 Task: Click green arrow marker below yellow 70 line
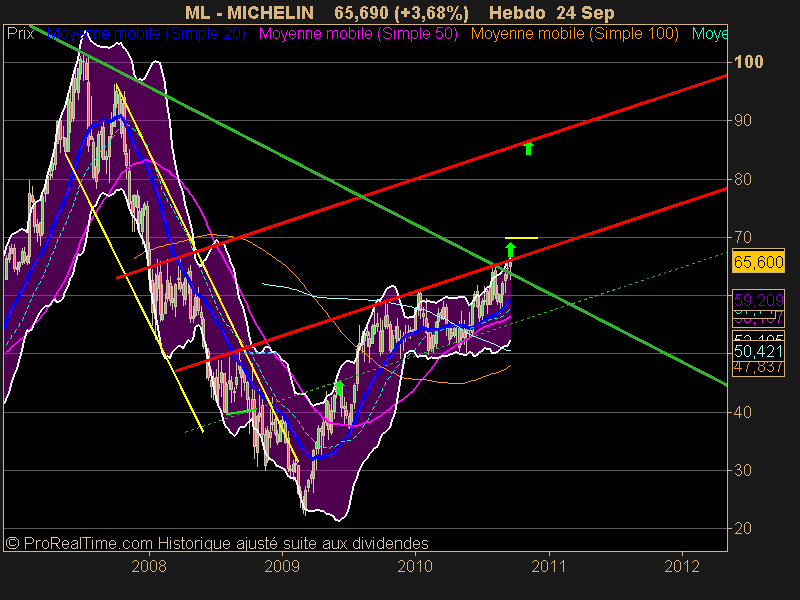[510, 249]
